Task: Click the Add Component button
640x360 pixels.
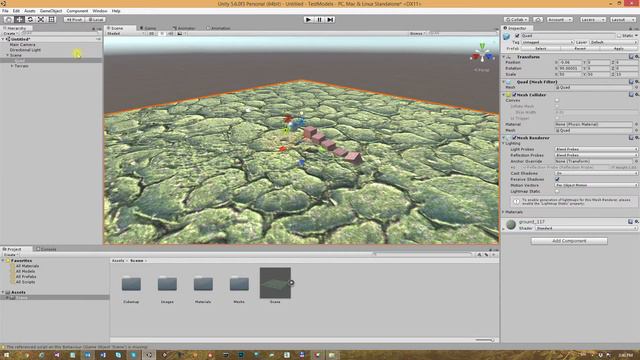Action: coord(569,241)
